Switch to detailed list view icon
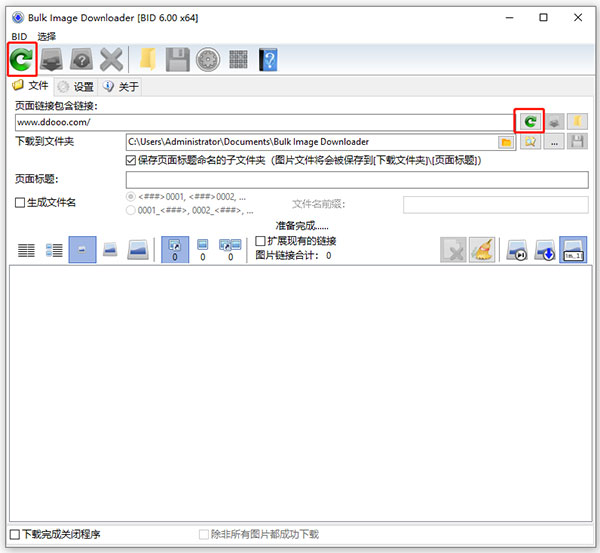The width and height of the screenshot is (600, 553). point(54,250)
